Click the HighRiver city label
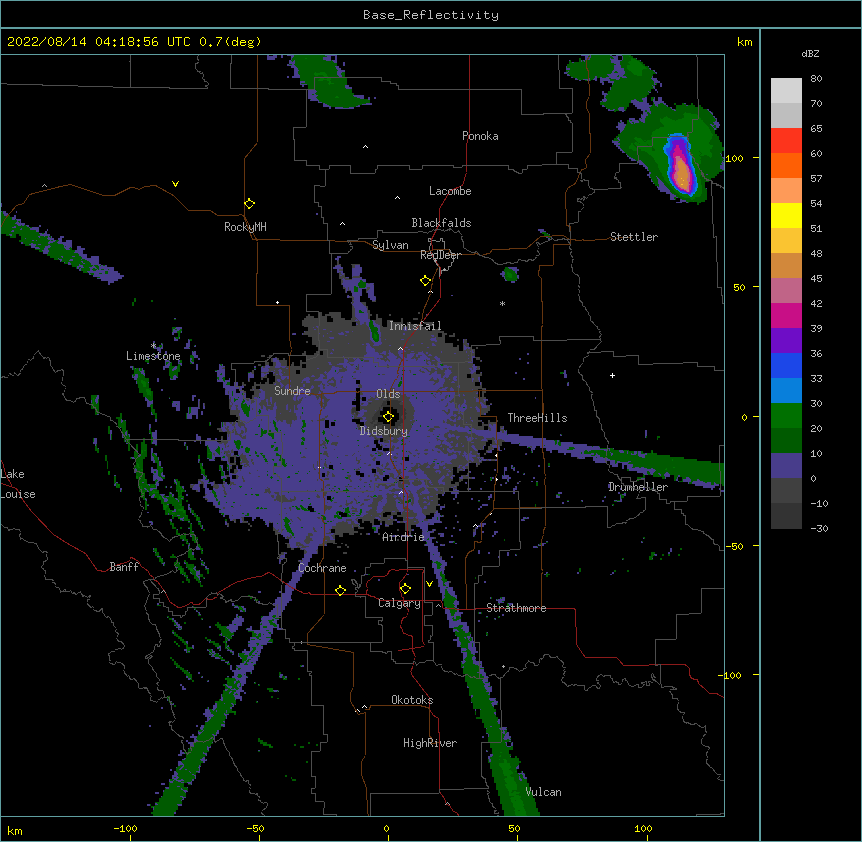Screen dimensions: 862x842 (x=430, y=743)
